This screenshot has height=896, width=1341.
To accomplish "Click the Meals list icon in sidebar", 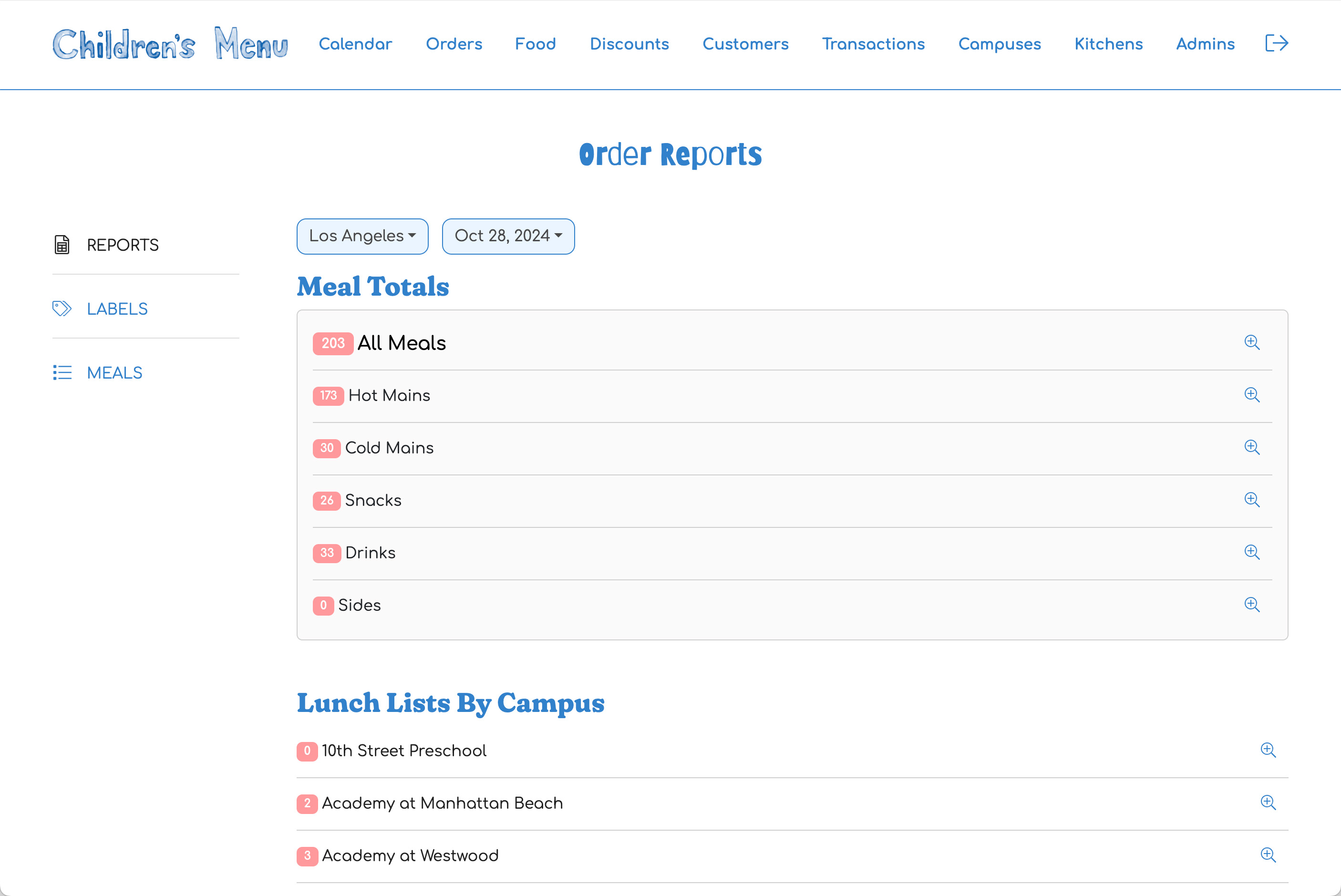I will click(x=62, y=372).
